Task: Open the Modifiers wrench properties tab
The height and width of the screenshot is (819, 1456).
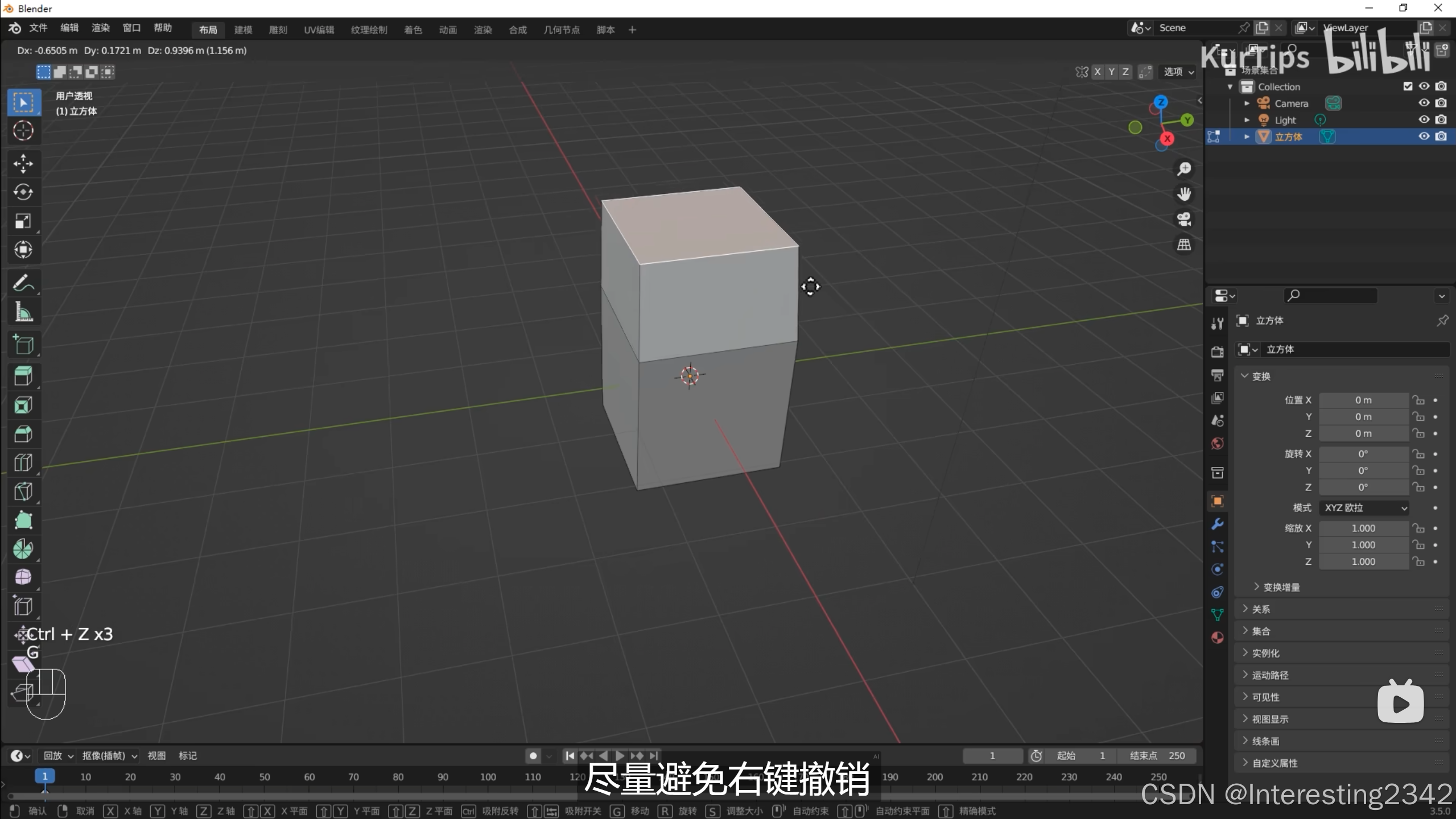Action: (1217, 524)
